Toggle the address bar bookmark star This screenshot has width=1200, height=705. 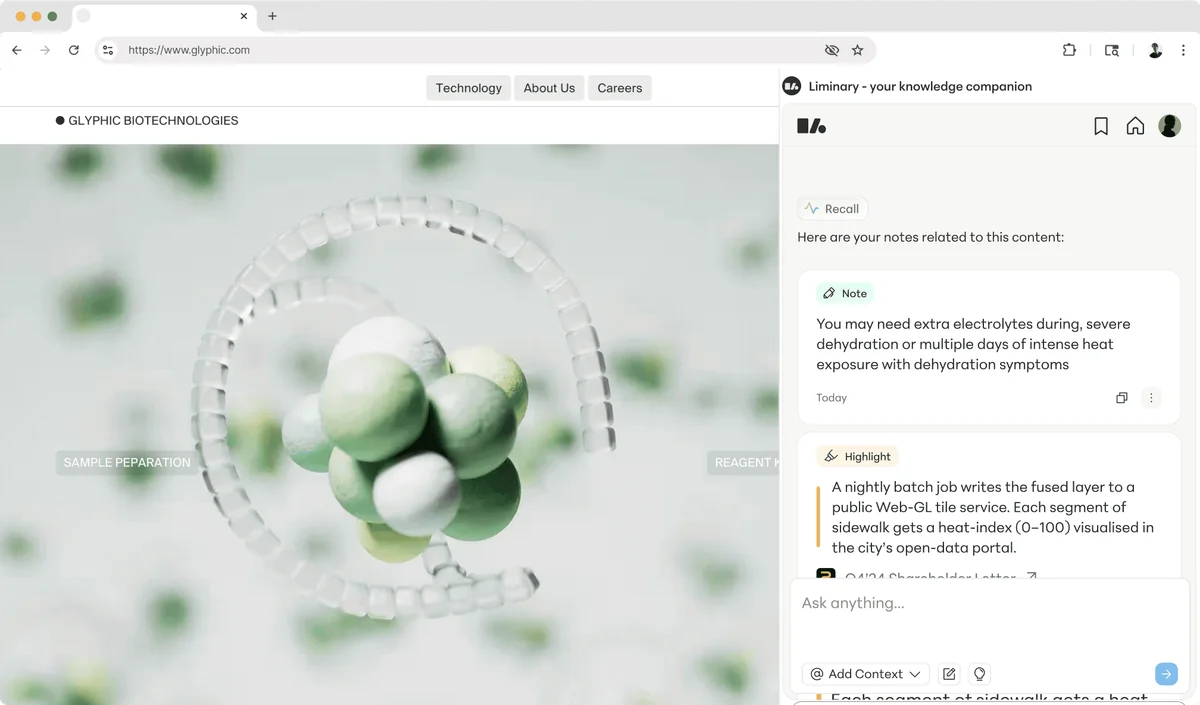[x=858, y=49]
